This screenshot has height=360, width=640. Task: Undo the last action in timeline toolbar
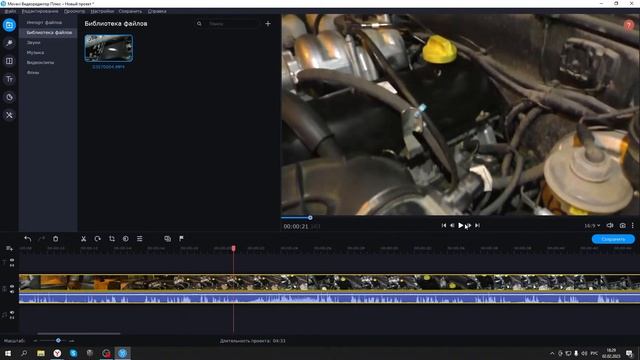click(27, 239)
